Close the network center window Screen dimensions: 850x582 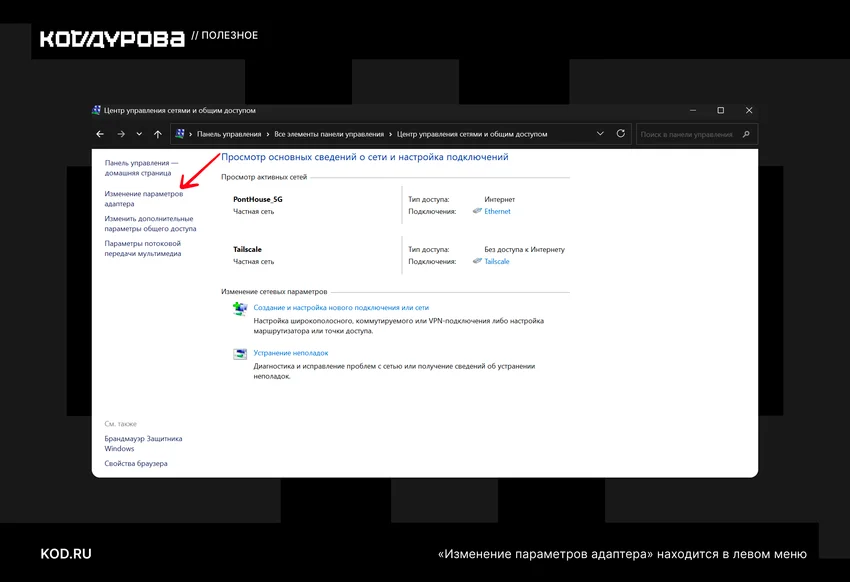749,110
